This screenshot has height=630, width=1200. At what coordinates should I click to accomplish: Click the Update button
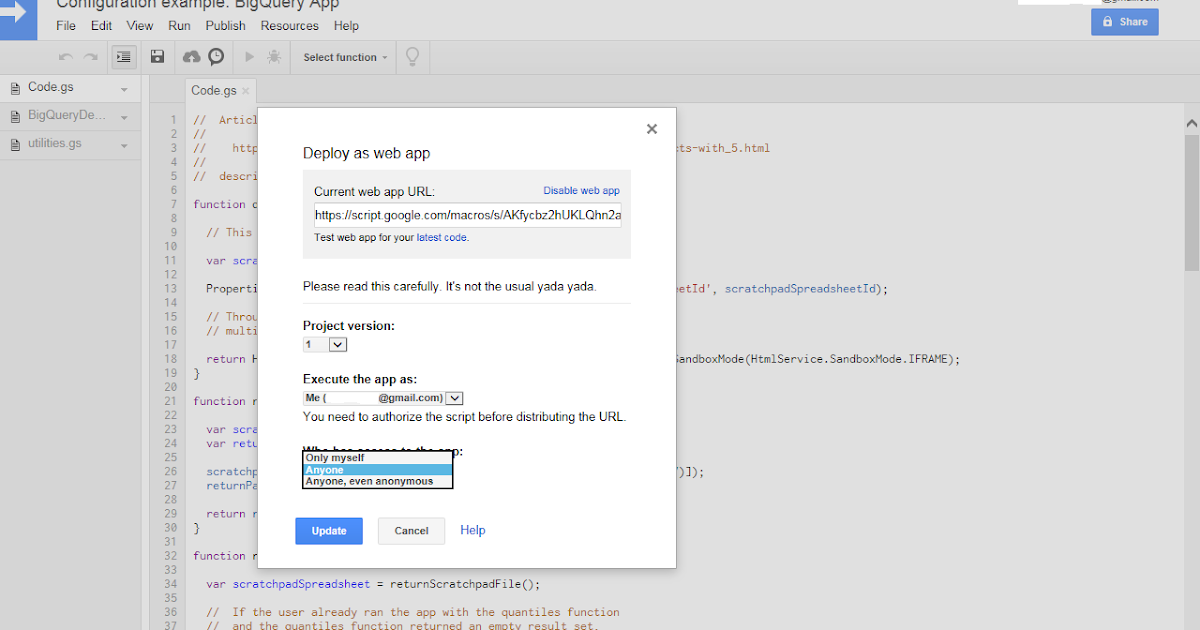tap(329, 530)
